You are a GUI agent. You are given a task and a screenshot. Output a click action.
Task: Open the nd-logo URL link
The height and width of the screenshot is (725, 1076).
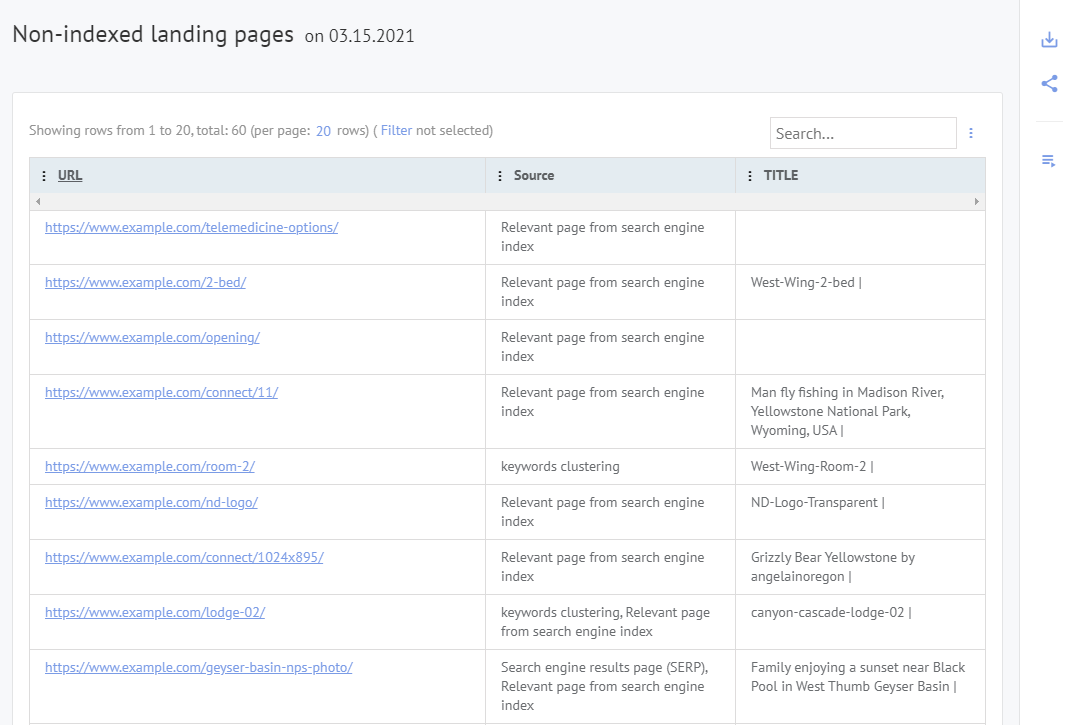pos(151,502)
